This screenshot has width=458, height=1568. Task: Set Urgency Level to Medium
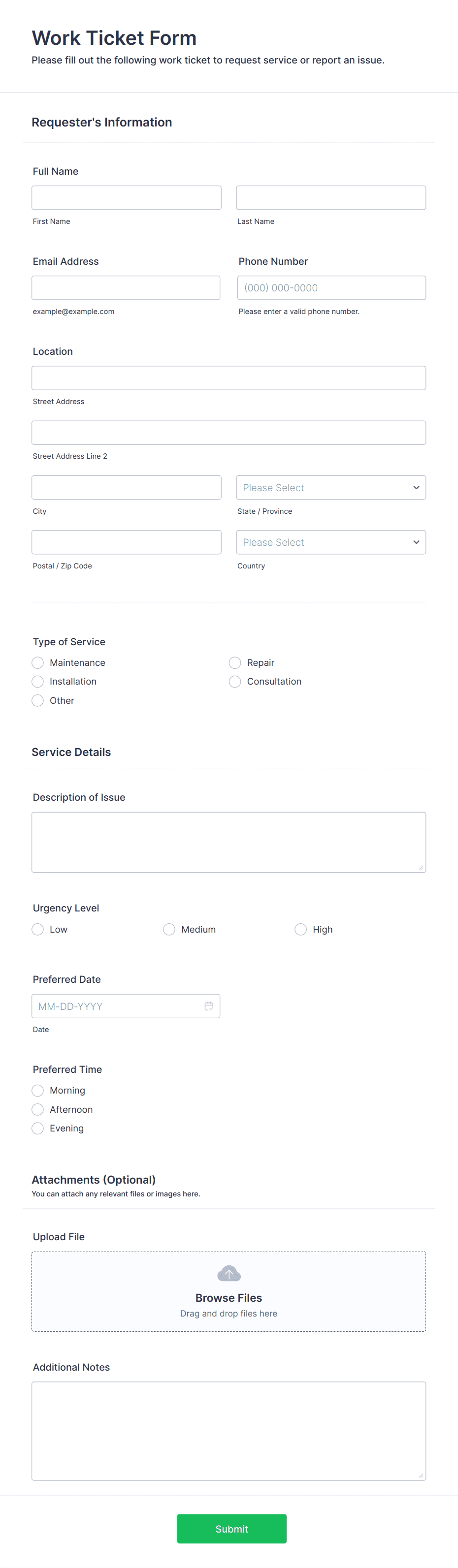(x=169, y=929)
